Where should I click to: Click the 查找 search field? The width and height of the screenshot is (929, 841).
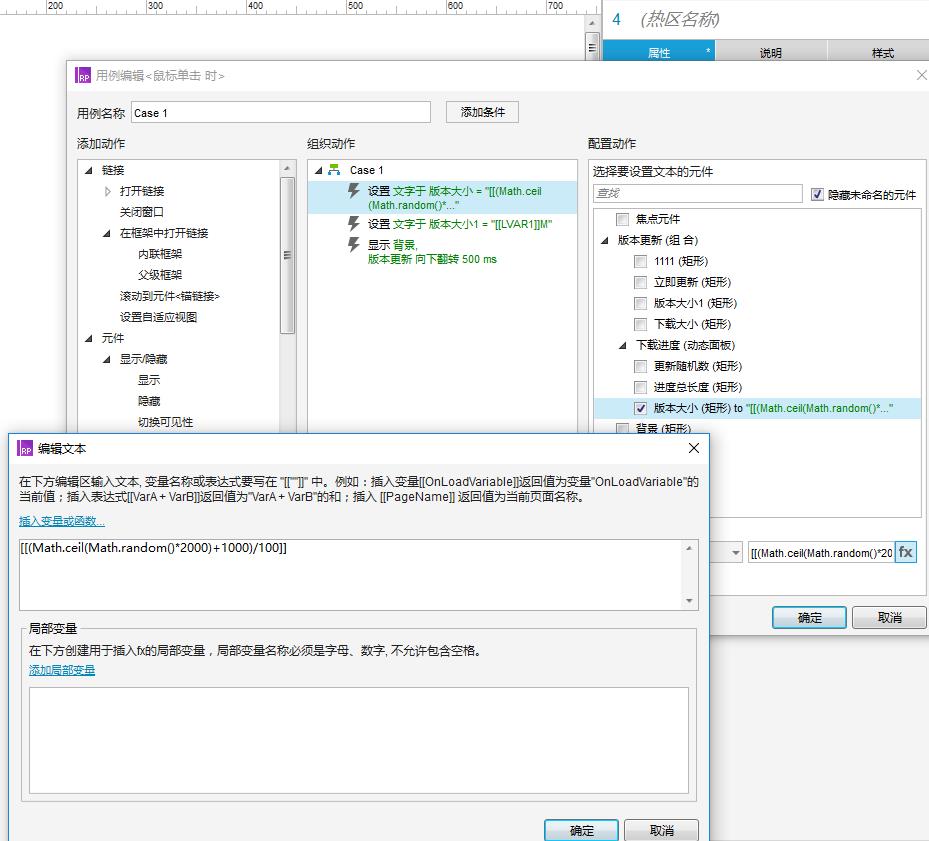pyautogui.click(x=697, y=193)
